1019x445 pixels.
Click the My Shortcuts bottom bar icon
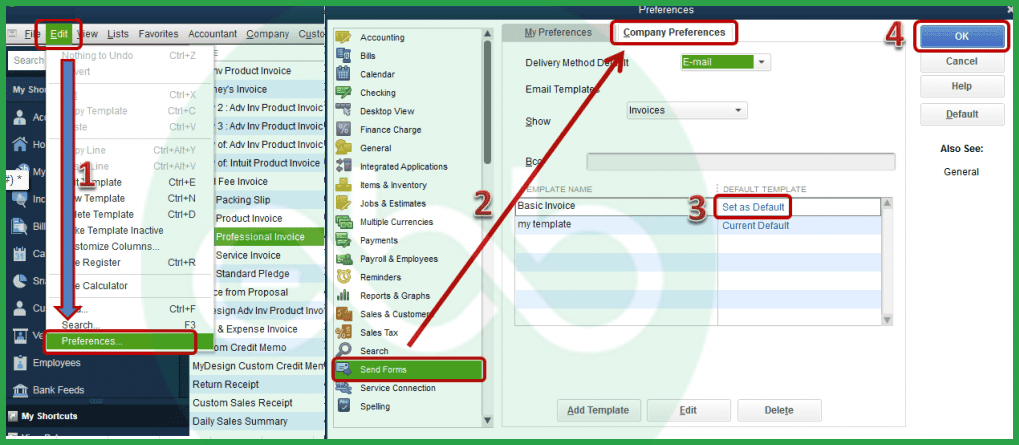click(x=12, y=416)
